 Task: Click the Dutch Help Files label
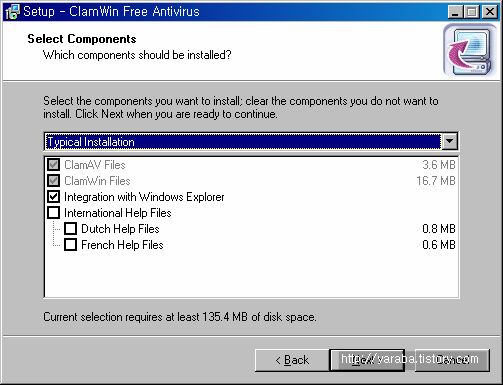point(120,229)
